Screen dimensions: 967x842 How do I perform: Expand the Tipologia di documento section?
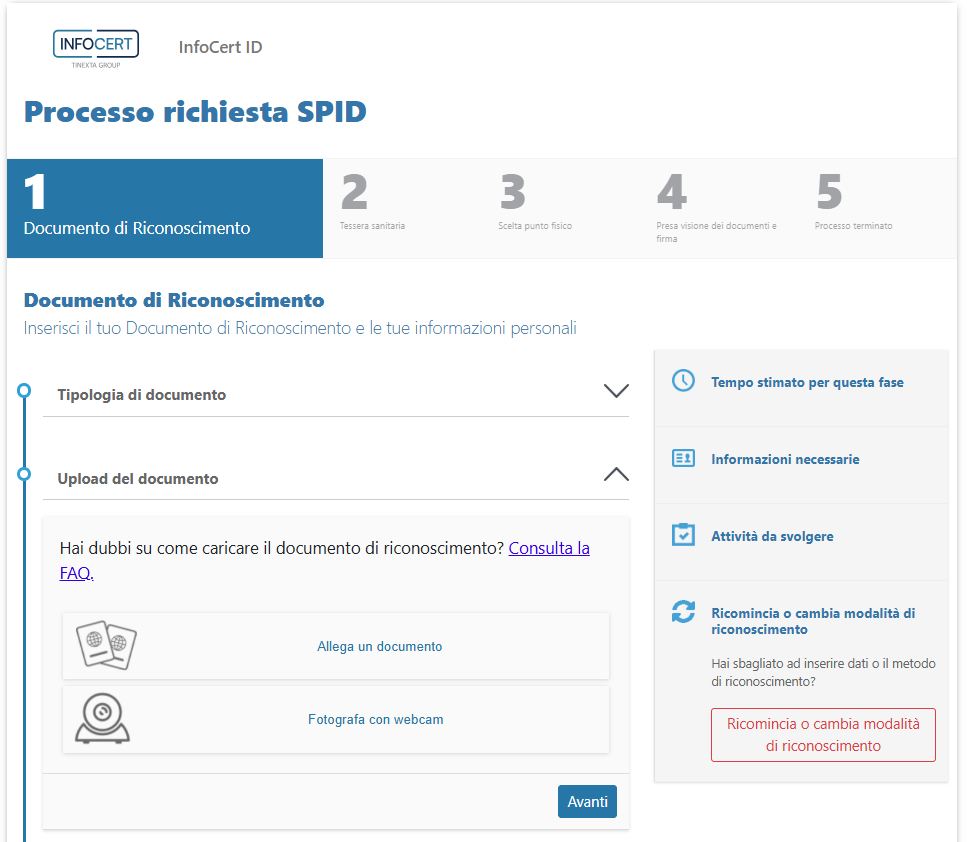[616, 391]
